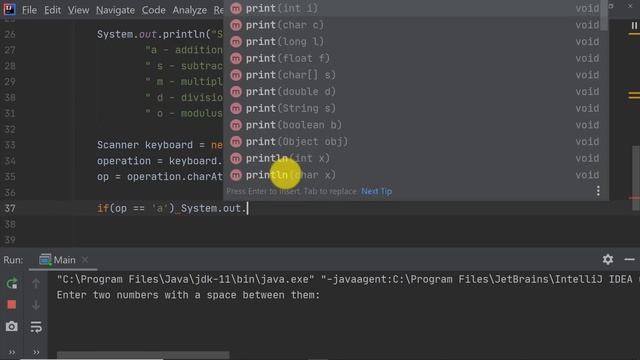
Task: Dump threads with the camera icon
Action: [11, 327]
